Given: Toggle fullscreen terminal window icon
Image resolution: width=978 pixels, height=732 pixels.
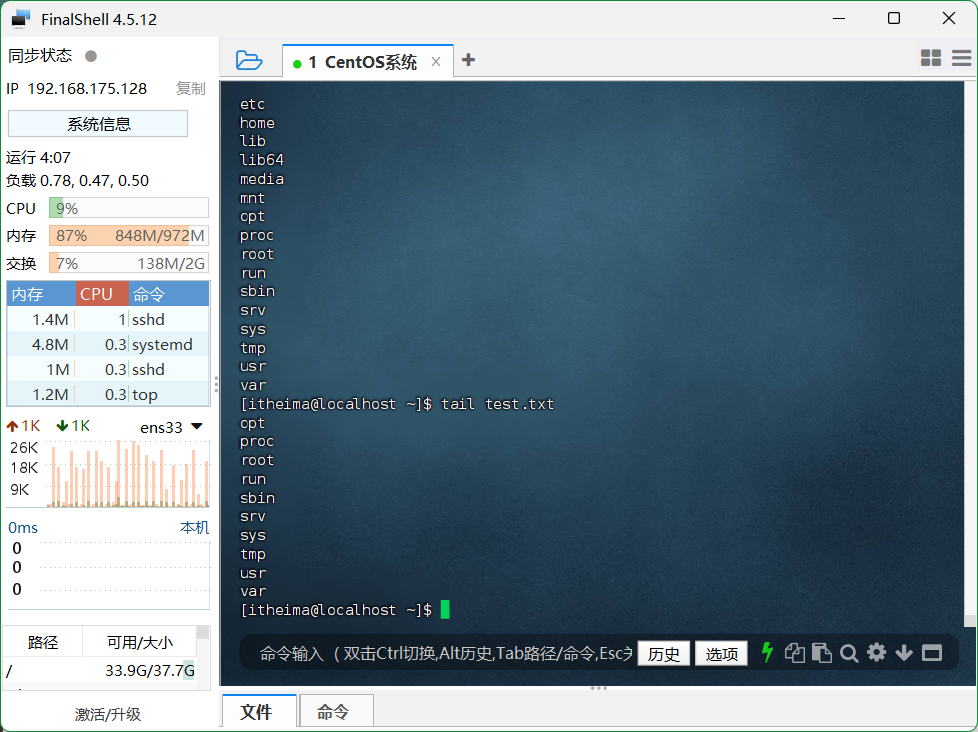Looking at the screenshot, I should point(932,653).
